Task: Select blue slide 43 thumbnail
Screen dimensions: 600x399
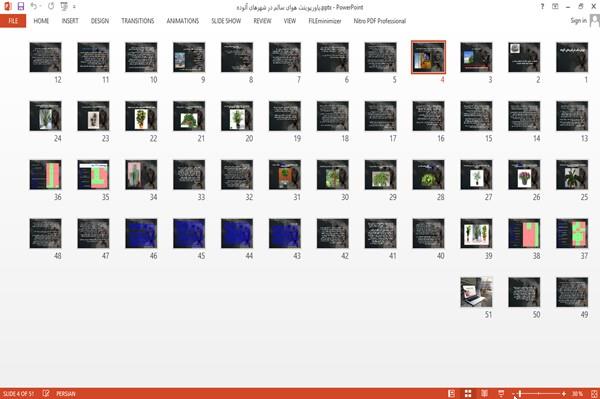Action: click(285, 233)
